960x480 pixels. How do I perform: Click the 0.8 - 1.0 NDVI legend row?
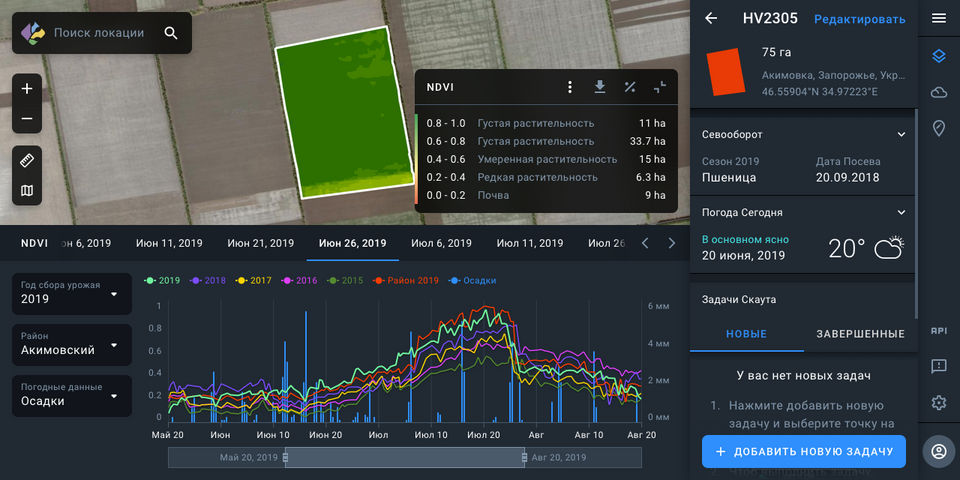(546, 123)
